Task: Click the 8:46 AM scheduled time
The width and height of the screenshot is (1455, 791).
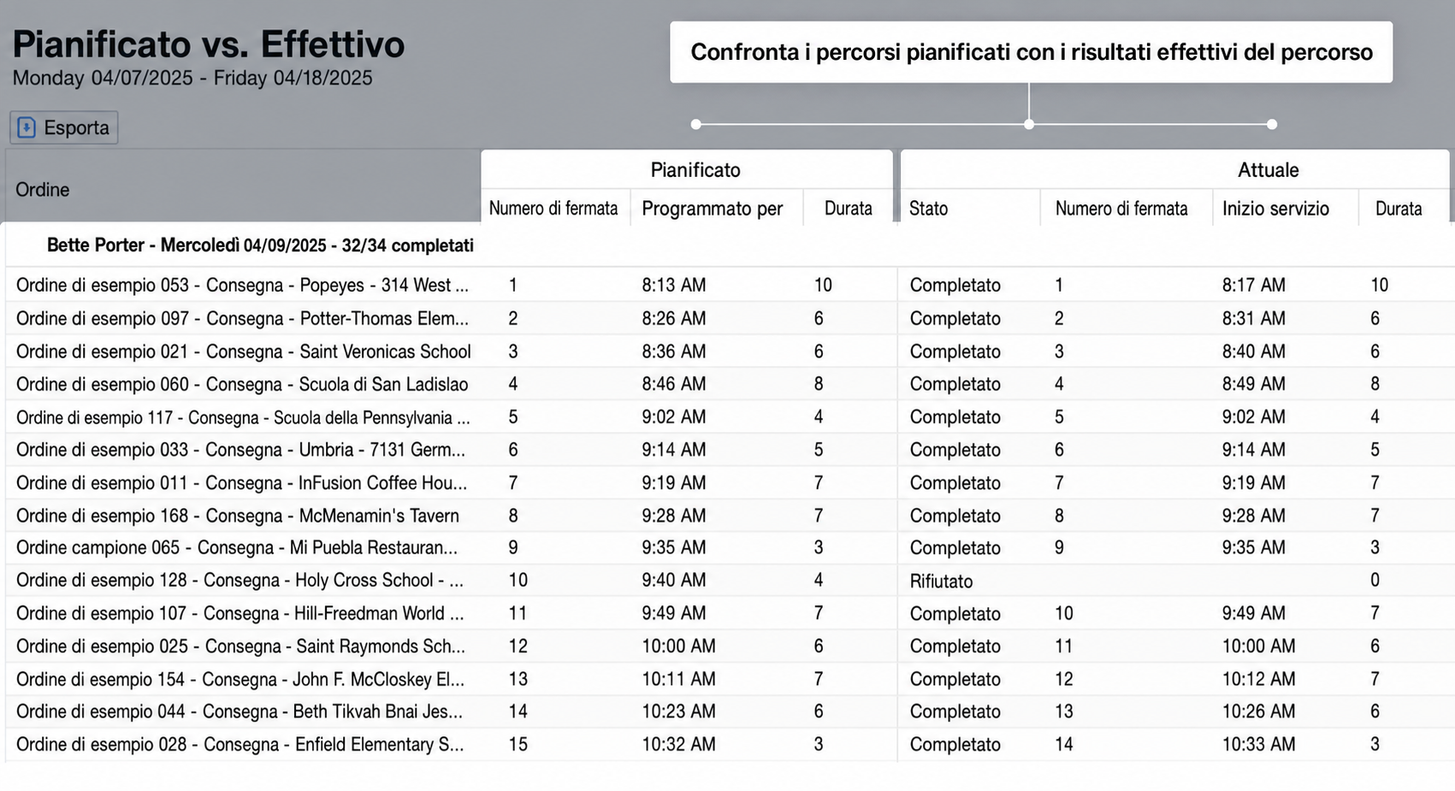Action: (674, 384)
